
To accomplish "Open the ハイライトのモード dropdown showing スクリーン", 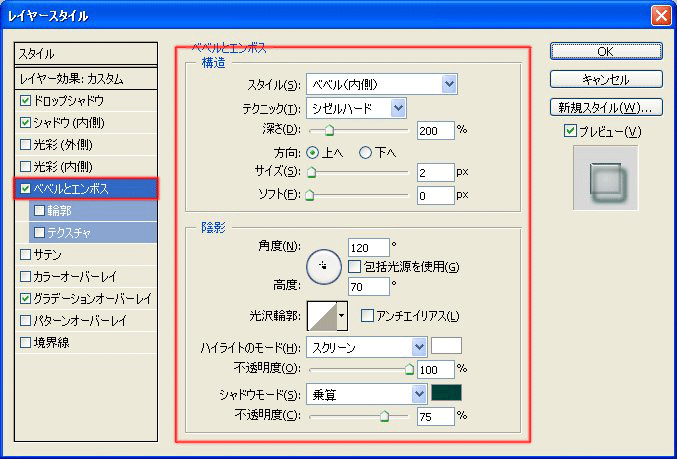I will tap(367, 348).
